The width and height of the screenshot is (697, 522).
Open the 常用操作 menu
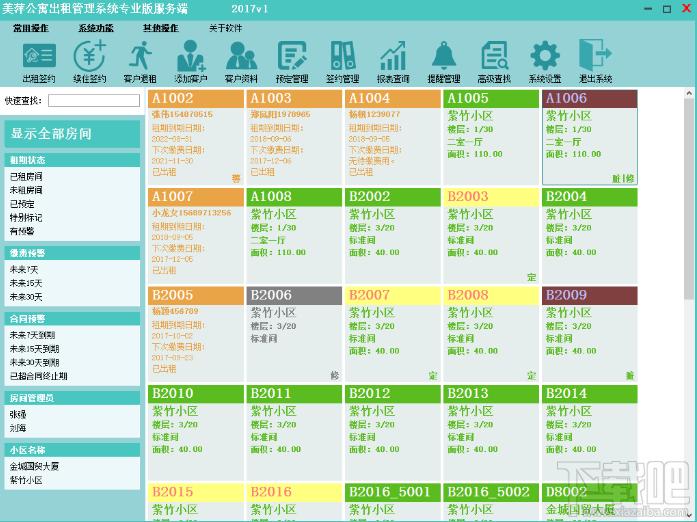click(31, 28)
